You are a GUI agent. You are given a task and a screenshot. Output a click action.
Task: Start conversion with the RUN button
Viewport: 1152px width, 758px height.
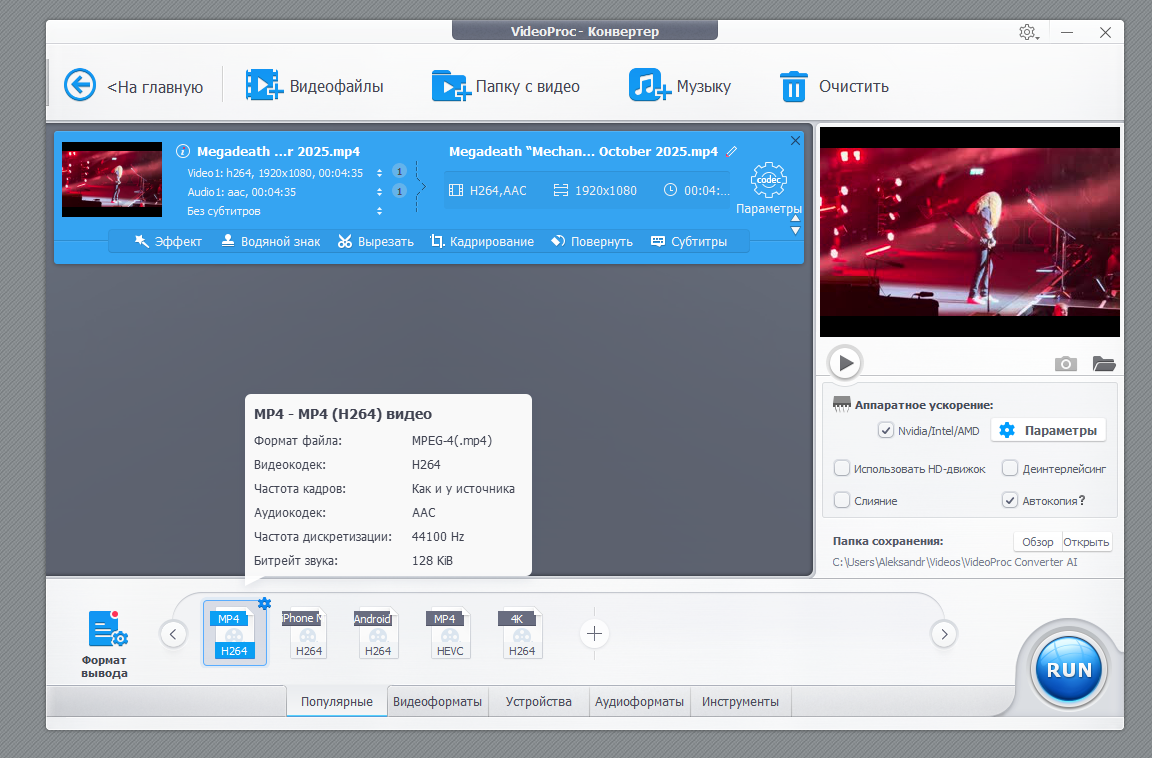[1069, 670]
